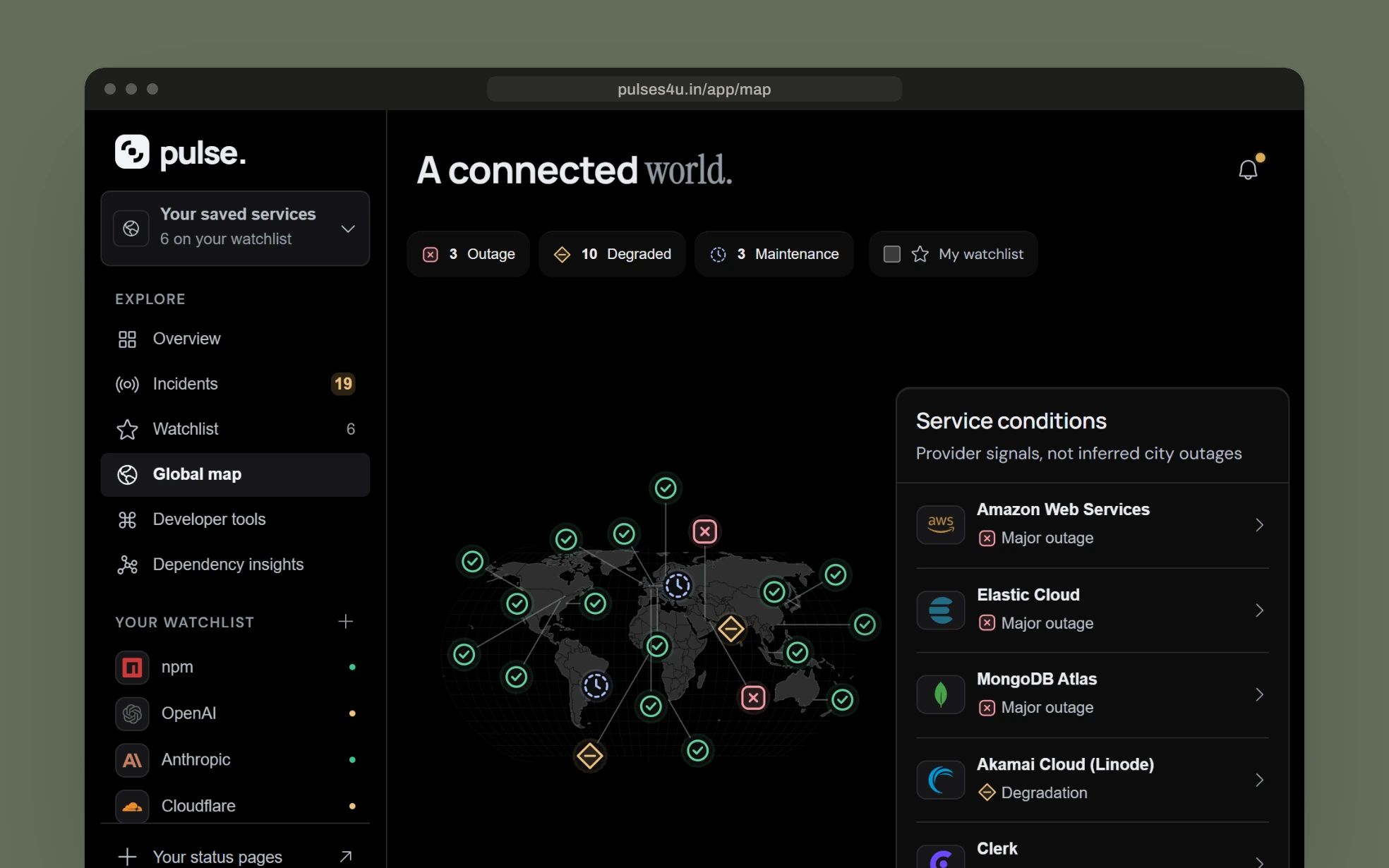Expand the MongoDB Atlas chevron
Viewport: 1389px width, 868px height.
coord(1259,694)
